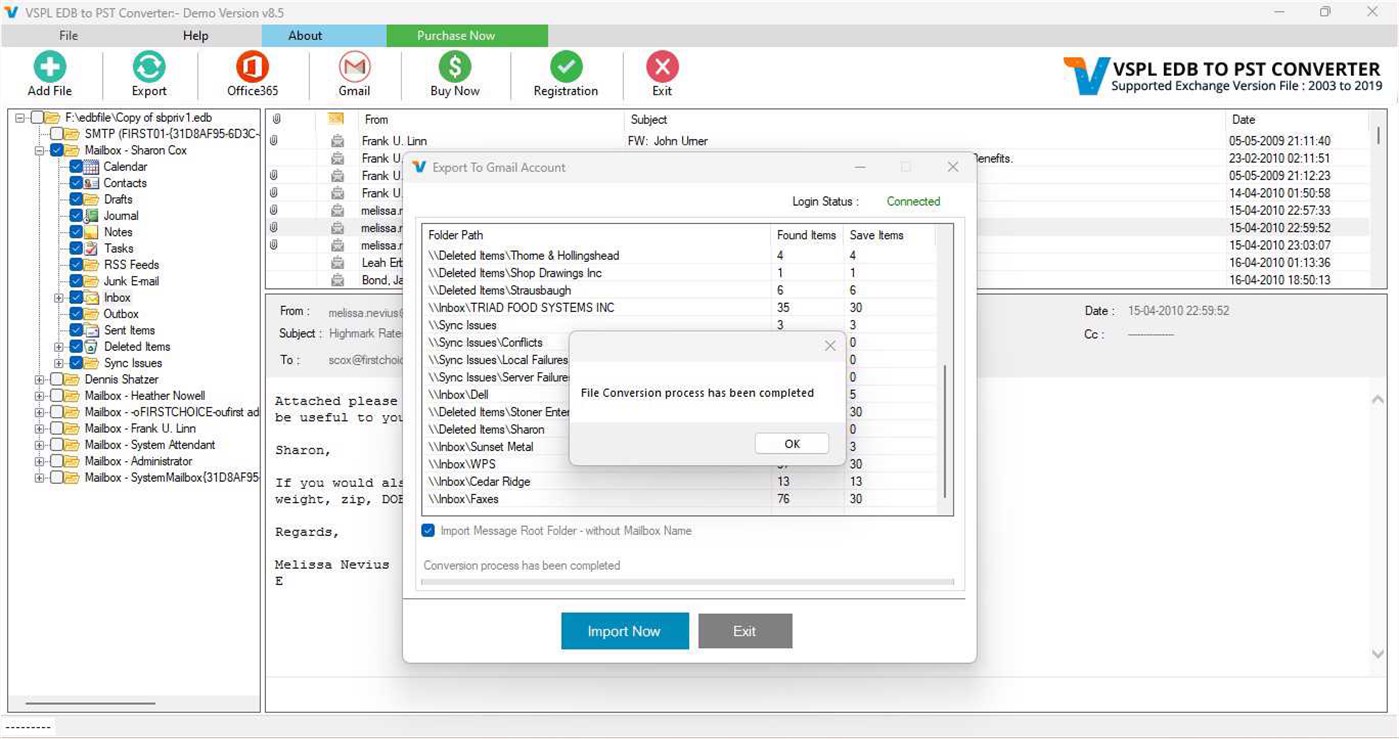Collapse the Mailbox - Sharon Cox tree node
The width and height of the screenshot is (1399, 739).
click(37, 150)
